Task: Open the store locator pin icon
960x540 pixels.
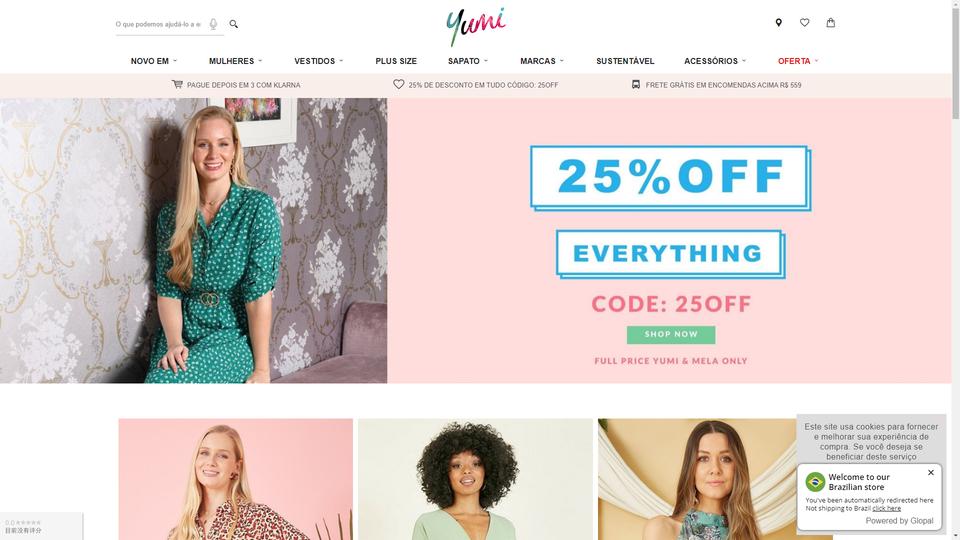Action: click(x=778, y=23)
